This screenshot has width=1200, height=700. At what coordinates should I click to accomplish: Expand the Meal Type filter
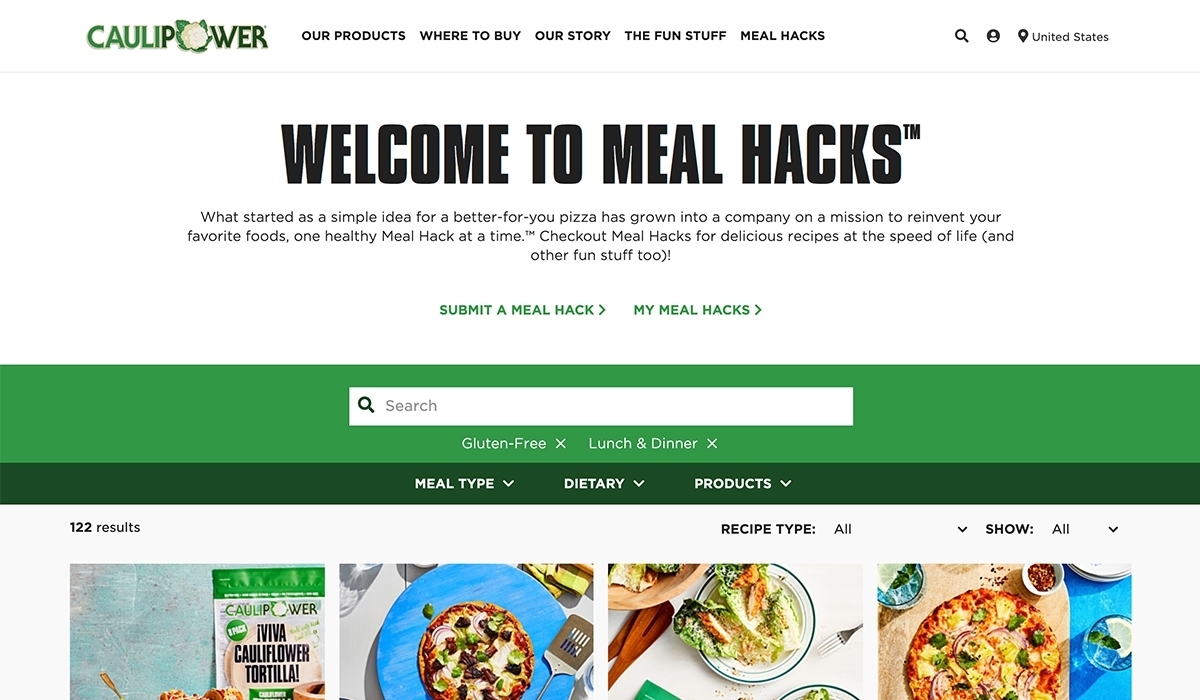coord(464,483)
